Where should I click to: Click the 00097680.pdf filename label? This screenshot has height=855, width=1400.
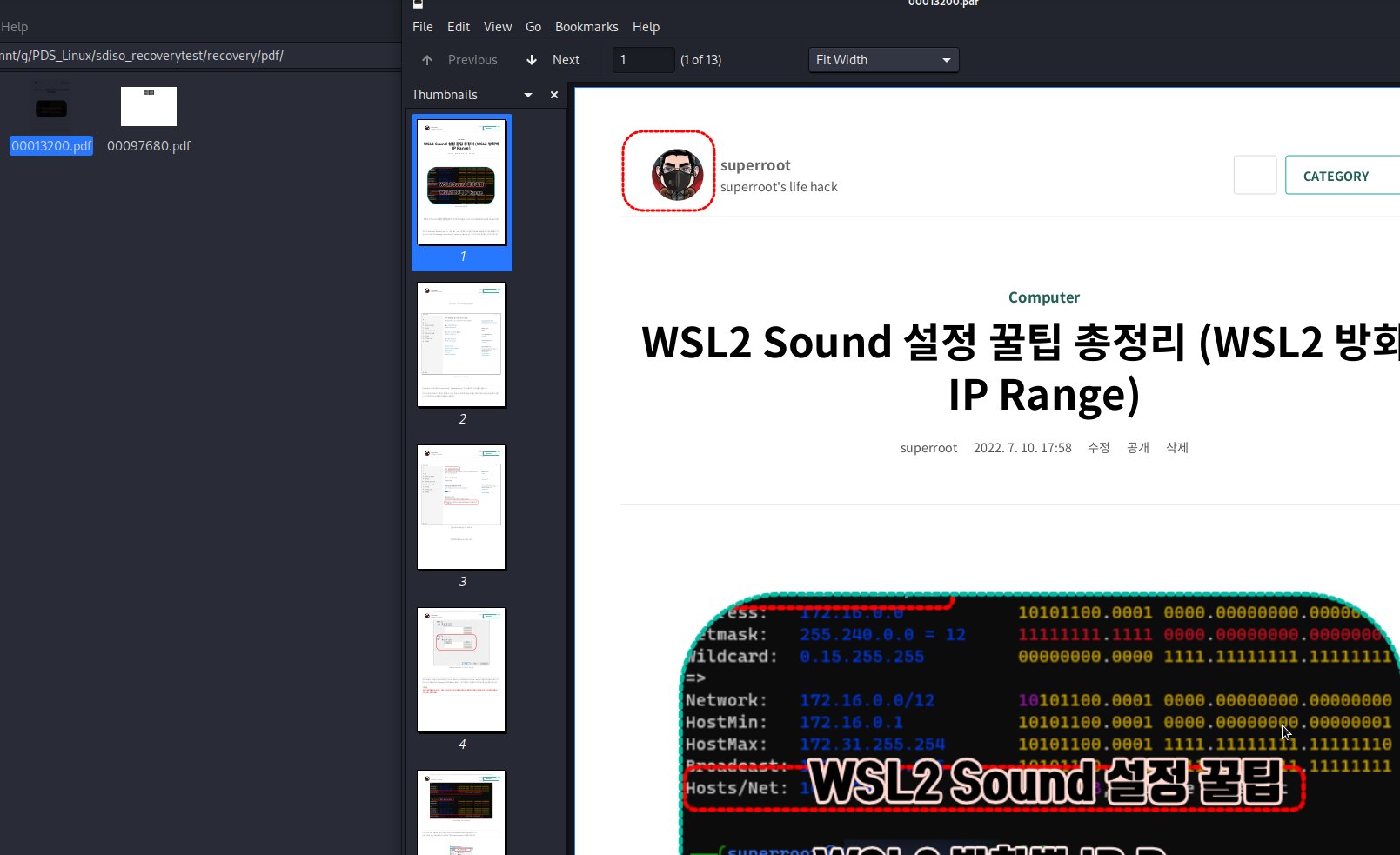[149, 146]
